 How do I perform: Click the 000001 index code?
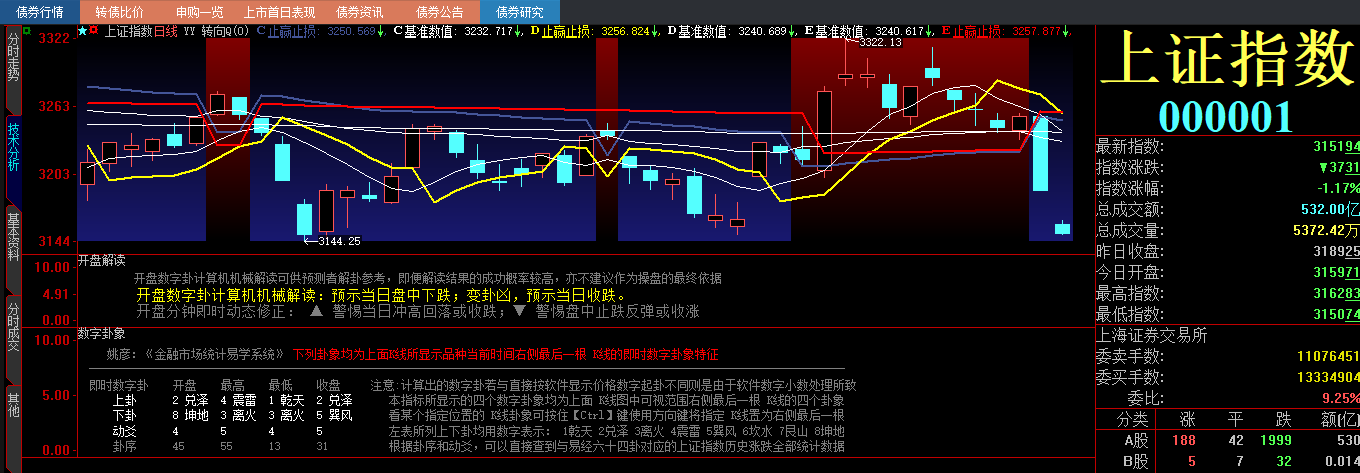1226,117
